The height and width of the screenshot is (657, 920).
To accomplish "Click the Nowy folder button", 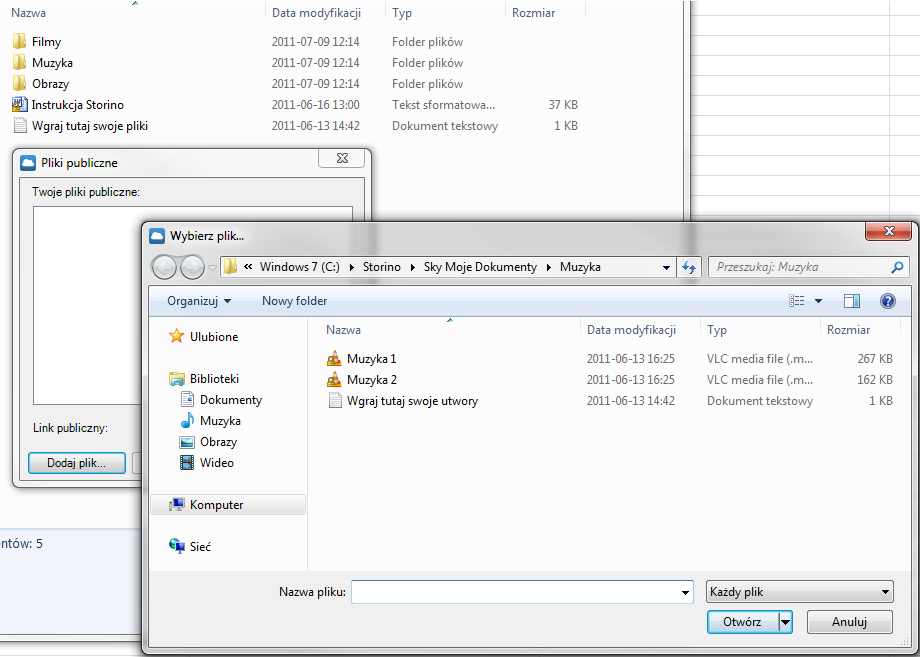I will point(295,301).
